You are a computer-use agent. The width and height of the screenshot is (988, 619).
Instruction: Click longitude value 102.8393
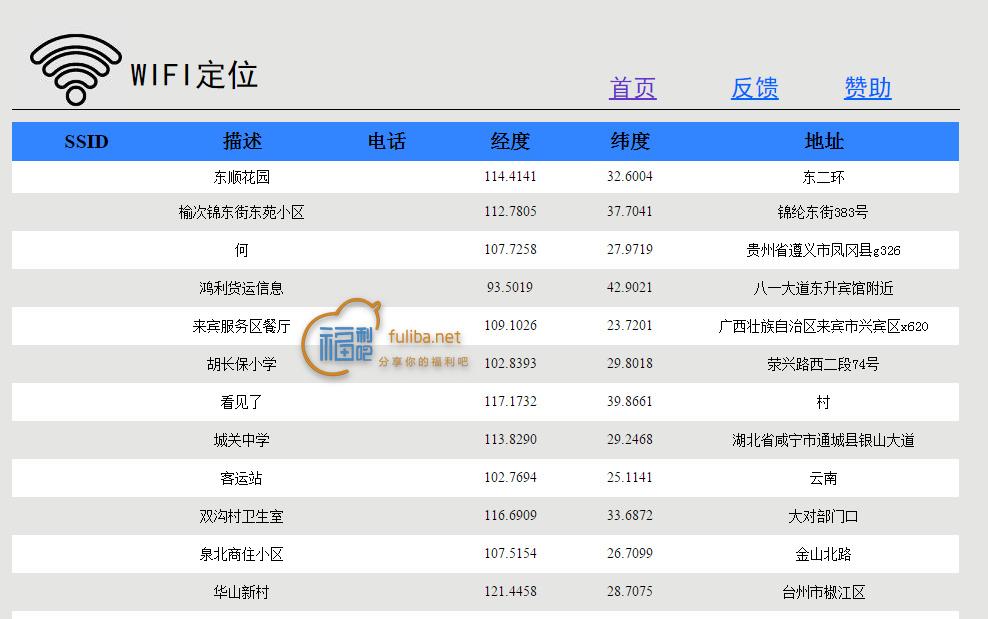tap(510, 363)
